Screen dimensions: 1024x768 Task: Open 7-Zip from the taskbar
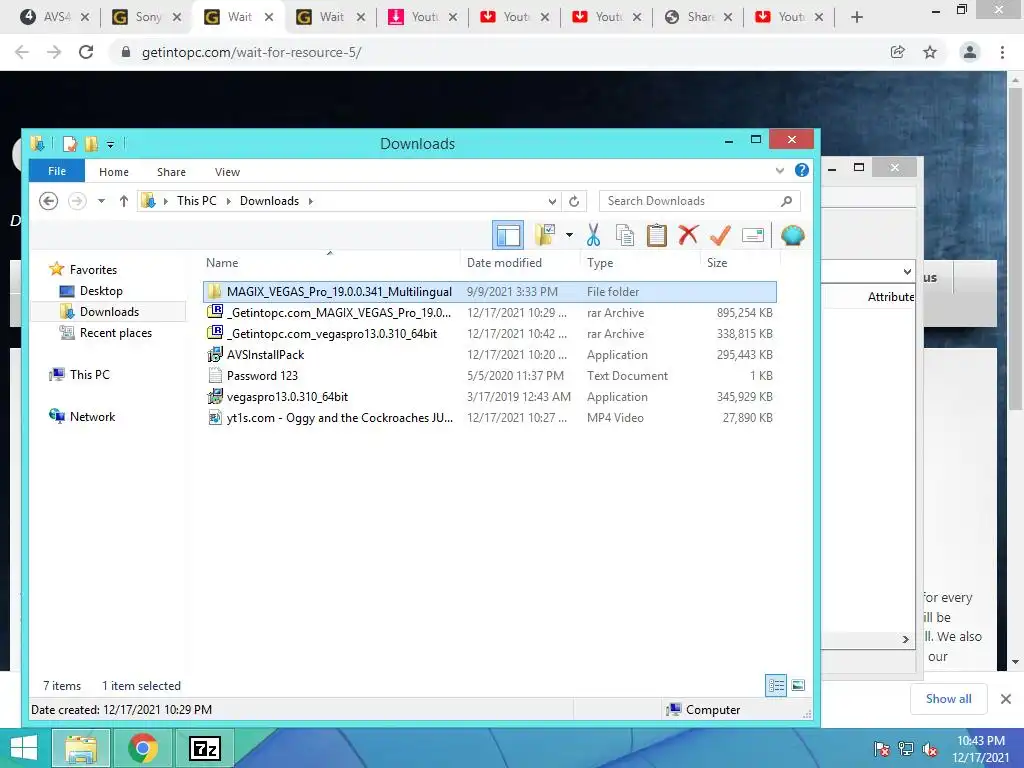coord(204,748)
